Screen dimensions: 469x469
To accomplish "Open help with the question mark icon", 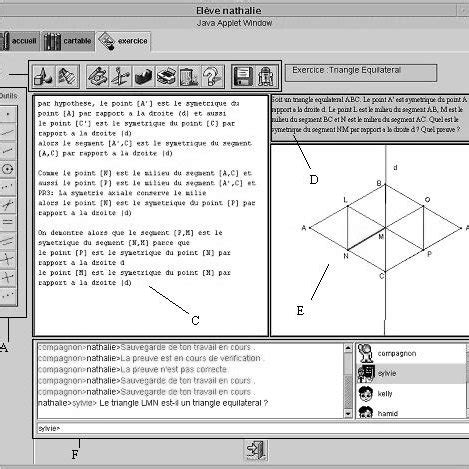I will pyautogui.click(x=212, y=76).
